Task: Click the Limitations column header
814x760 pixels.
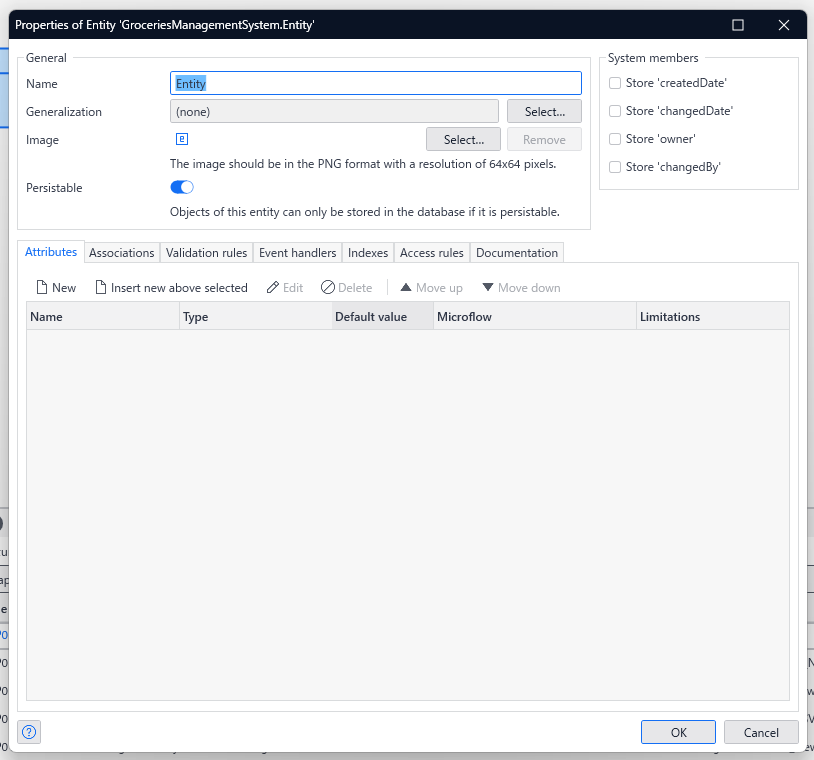Action: click(x=713, y=317)
